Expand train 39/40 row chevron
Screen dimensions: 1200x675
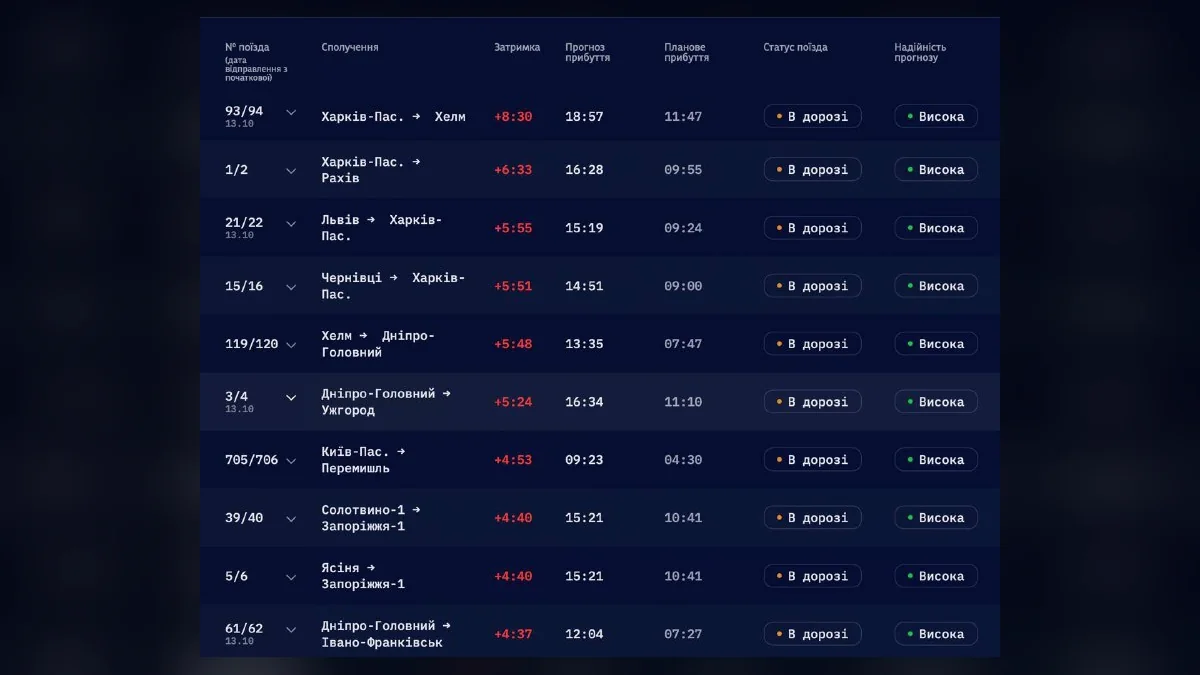coord(291,518)
